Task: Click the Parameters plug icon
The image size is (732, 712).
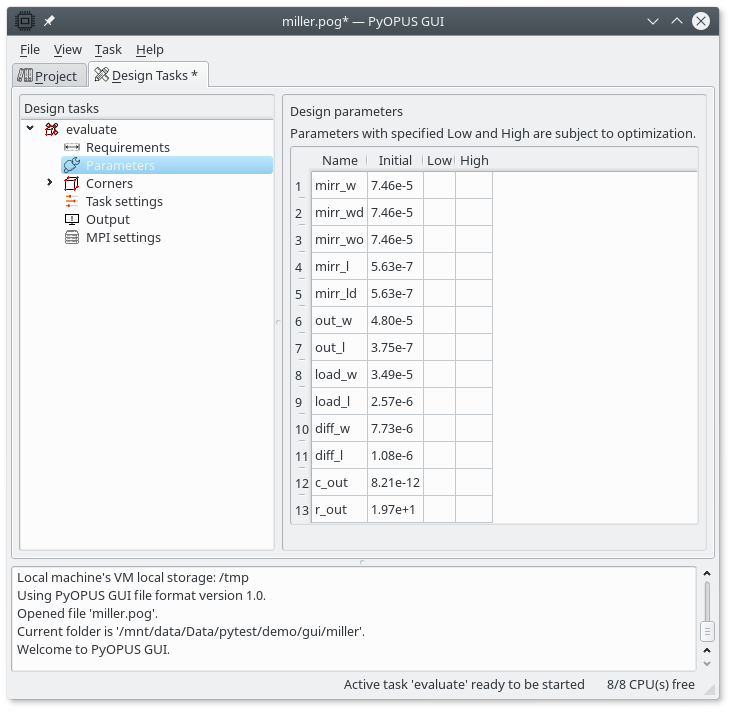Action: pyautogui.click(x=71, y=165)
